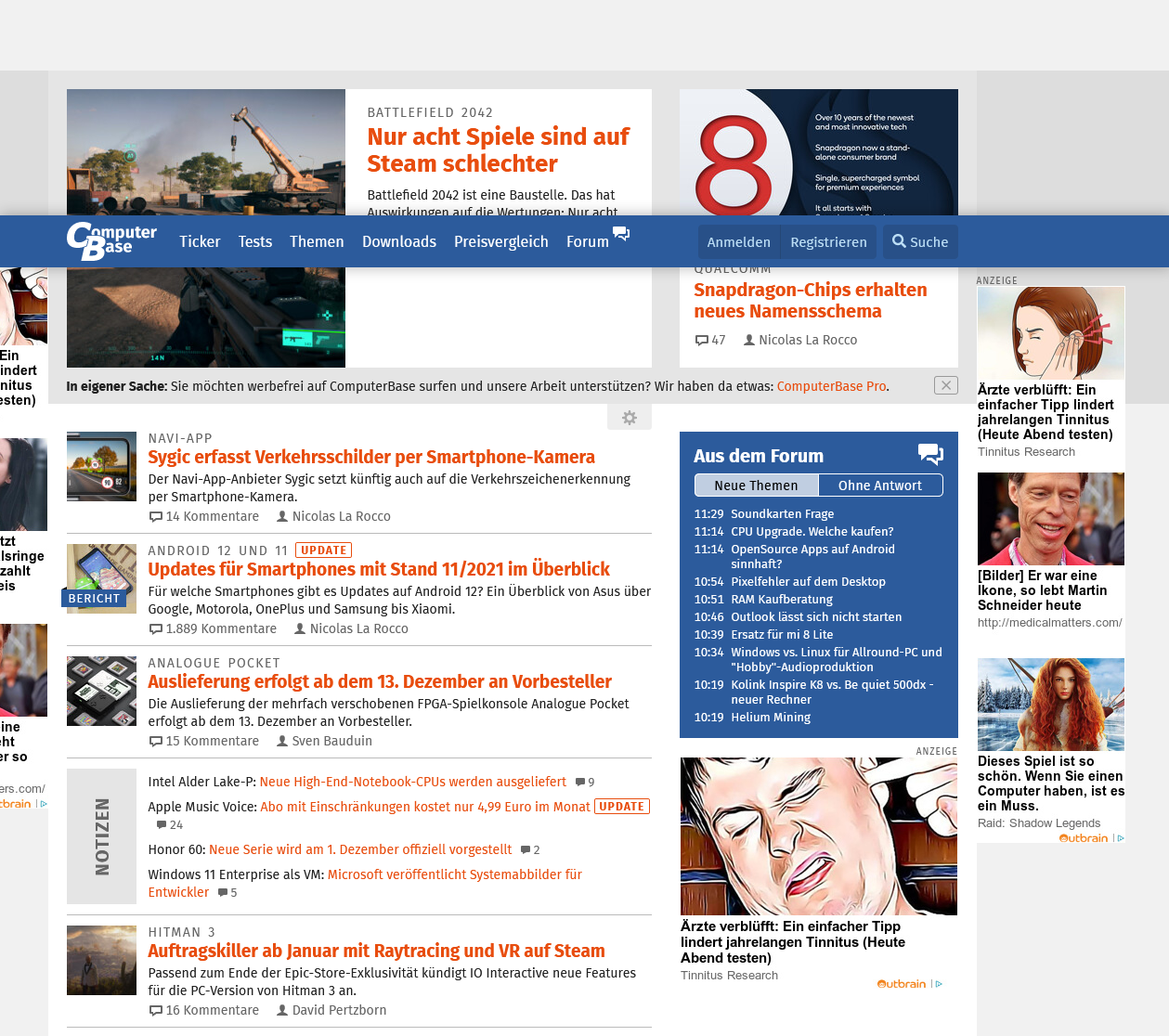Viewport: 1169px width, 1036px height.
Task: Open the gear settings icon above news list
Action: coord(630,418)
